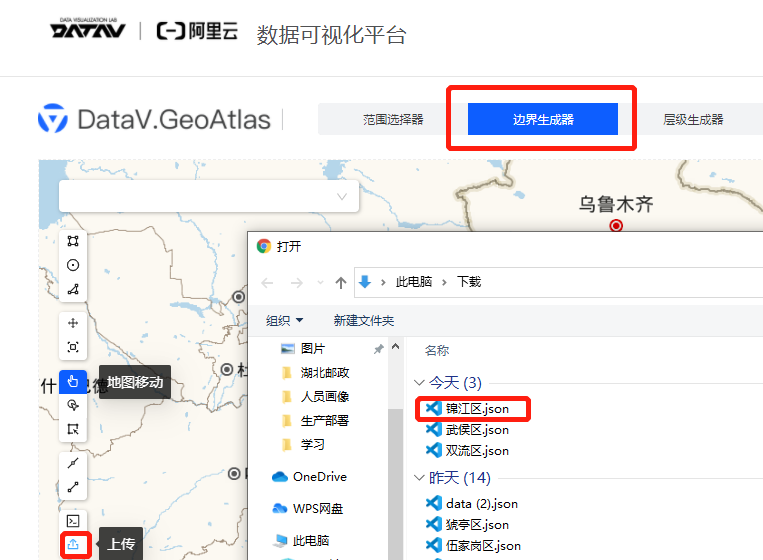This screenshot has width=763, height=560.
Task: Click the lasso select tool icon
Action: (73, 405)
